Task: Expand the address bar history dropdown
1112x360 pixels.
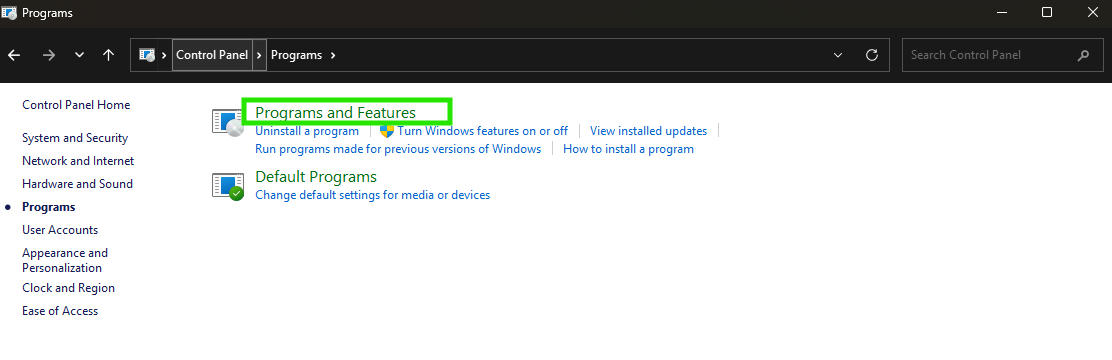Action: pyautogui.click(x=838, y=55)
